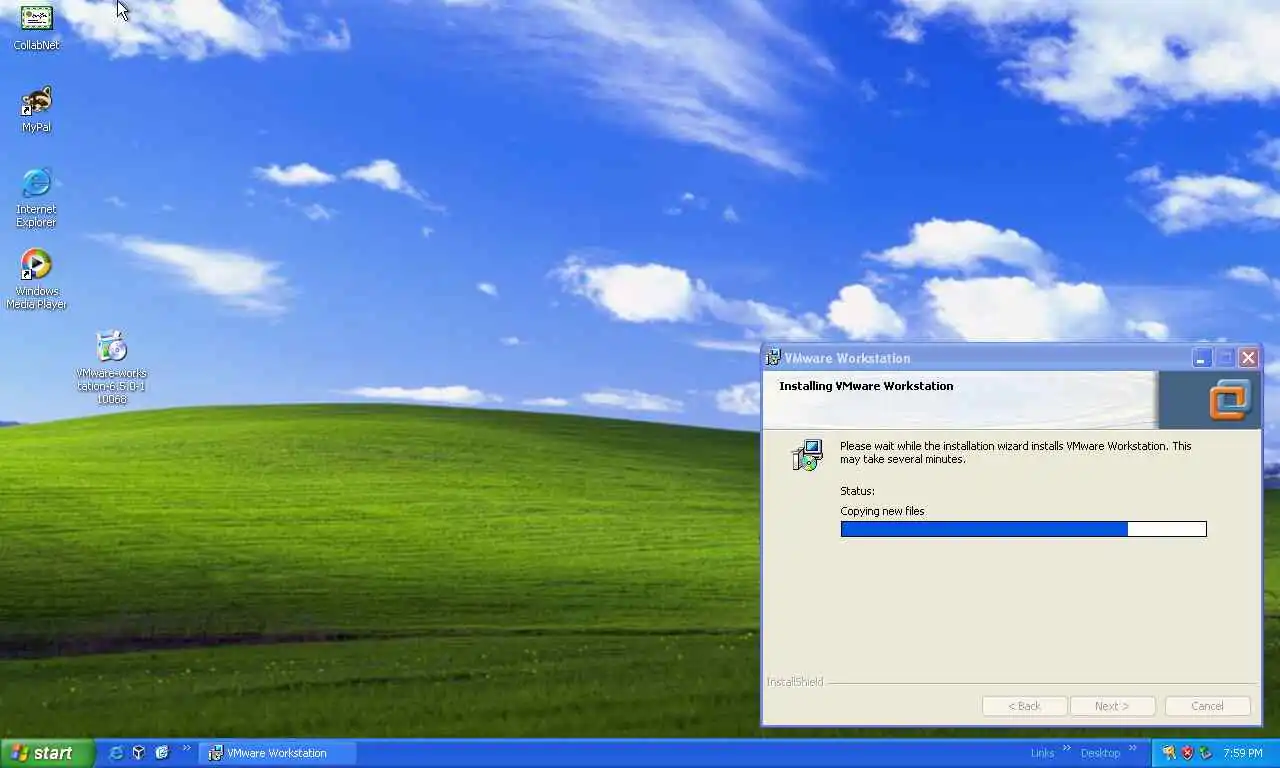The width and height of the screenshot is (1280, 768).
Task: Click the safely remove hardware tray icon
Action: point(1206,753)
